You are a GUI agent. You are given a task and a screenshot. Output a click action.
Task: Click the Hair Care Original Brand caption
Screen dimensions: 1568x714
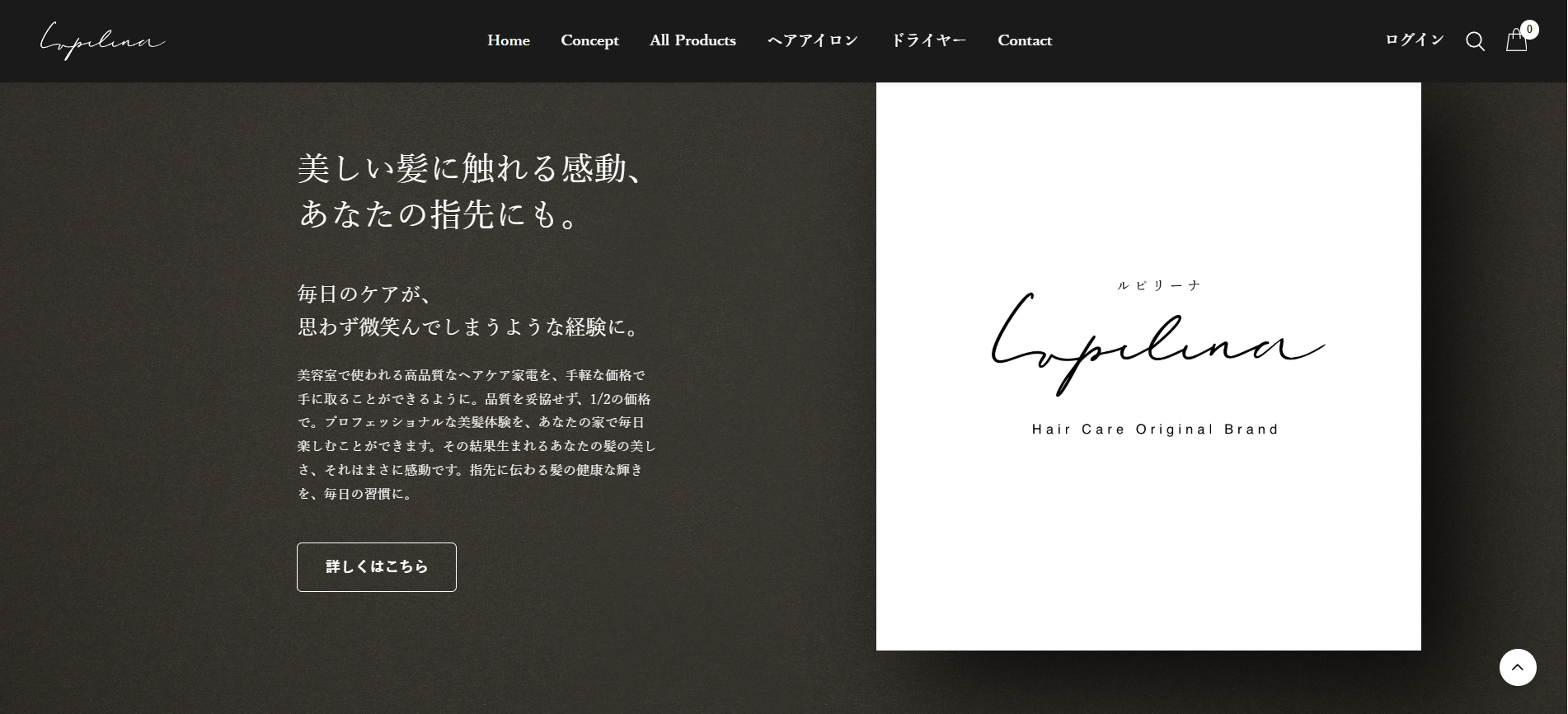pos(1155,430)
